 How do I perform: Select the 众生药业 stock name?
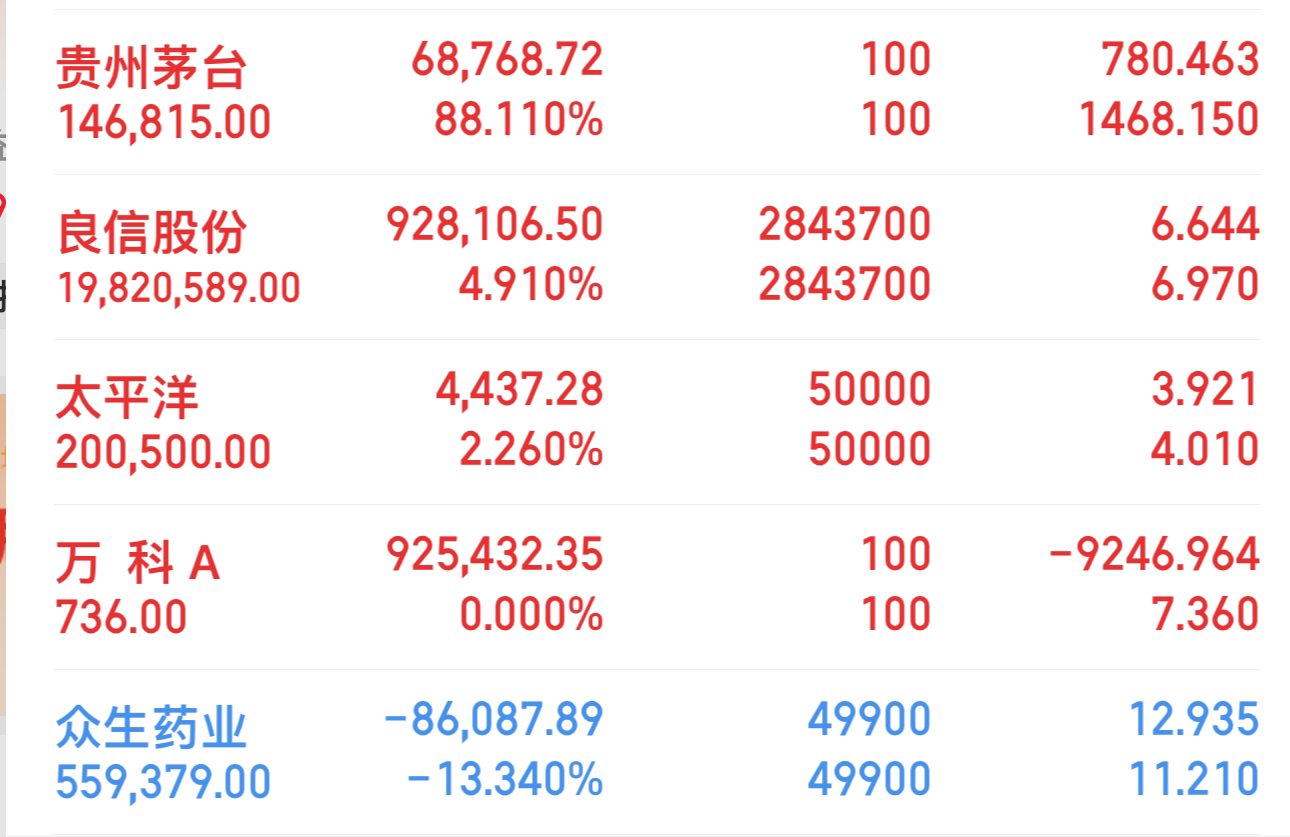[151, 728]
